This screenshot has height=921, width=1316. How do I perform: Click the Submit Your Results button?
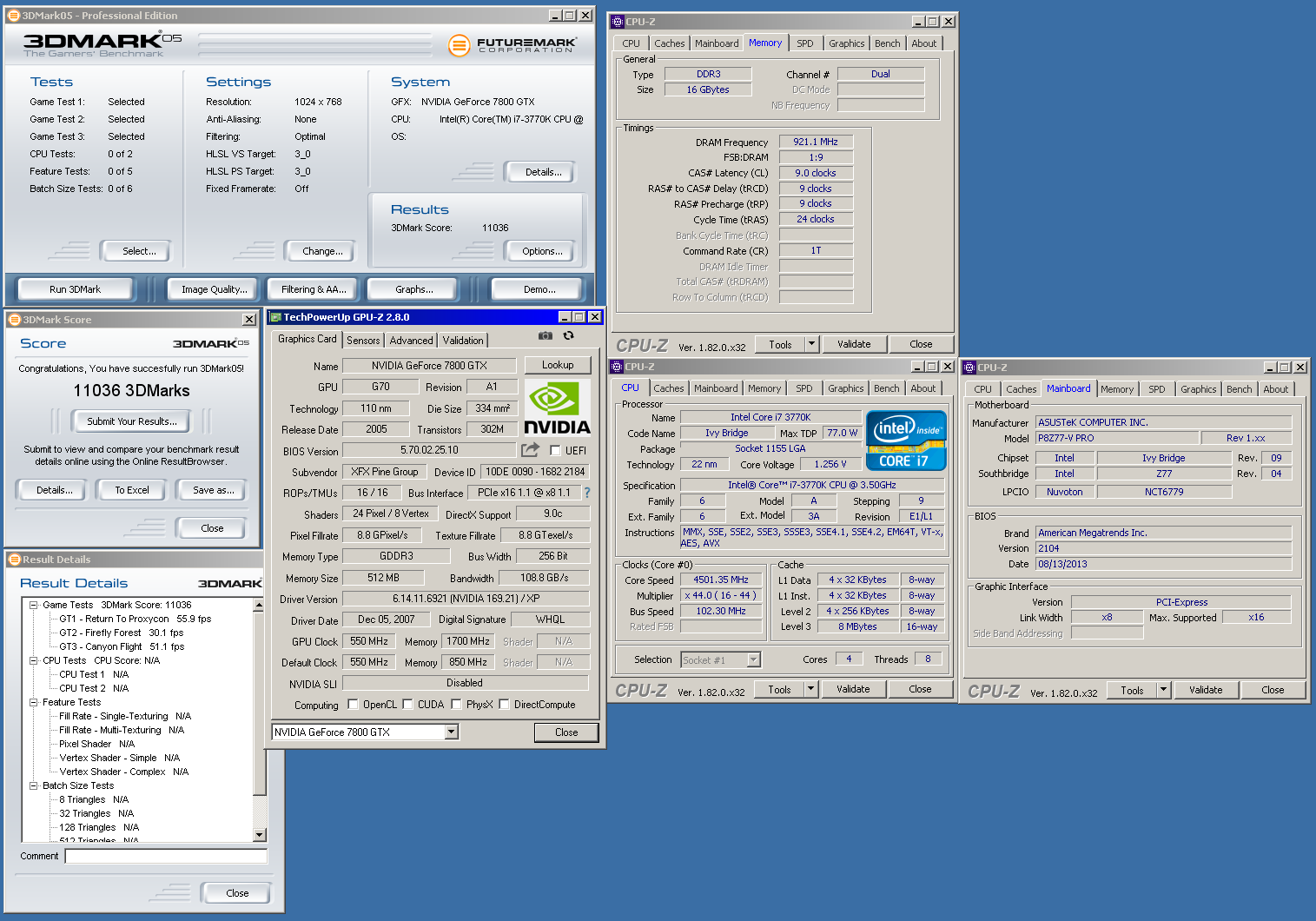(x=131, y=421)
